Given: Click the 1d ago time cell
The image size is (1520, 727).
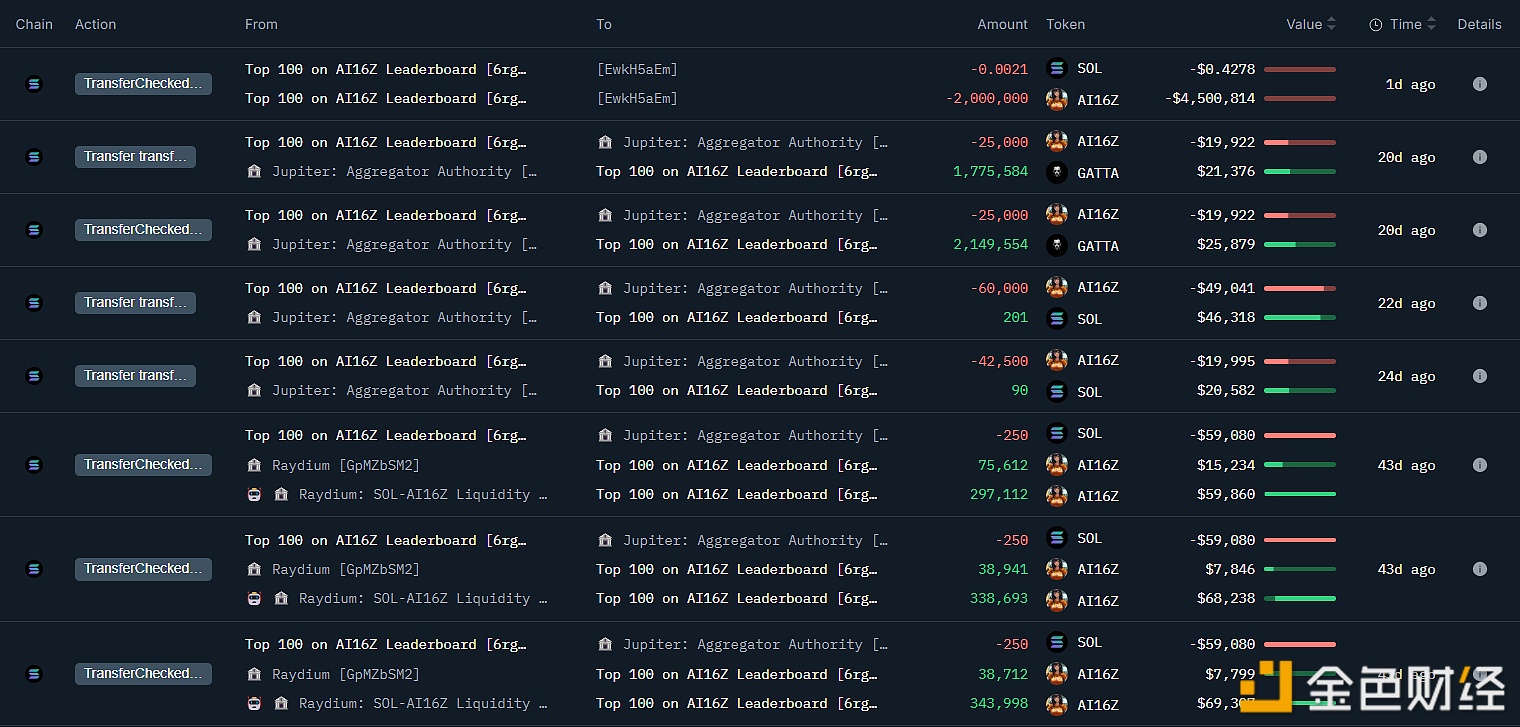Looking at the screenshot, I should pyautogui.click(x=1410, y=85).
